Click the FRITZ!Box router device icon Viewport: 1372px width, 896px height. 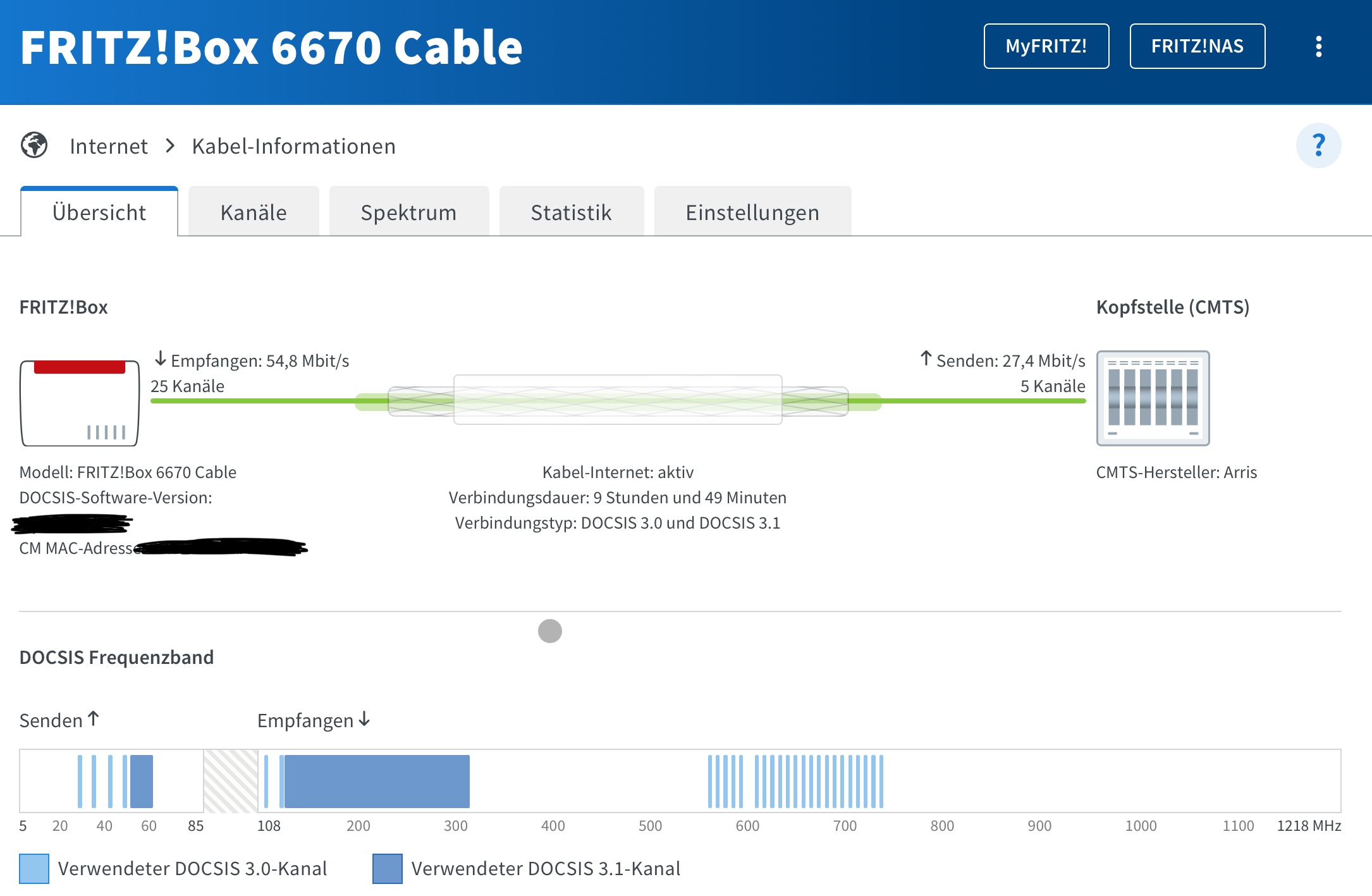[x=80, y=403]
